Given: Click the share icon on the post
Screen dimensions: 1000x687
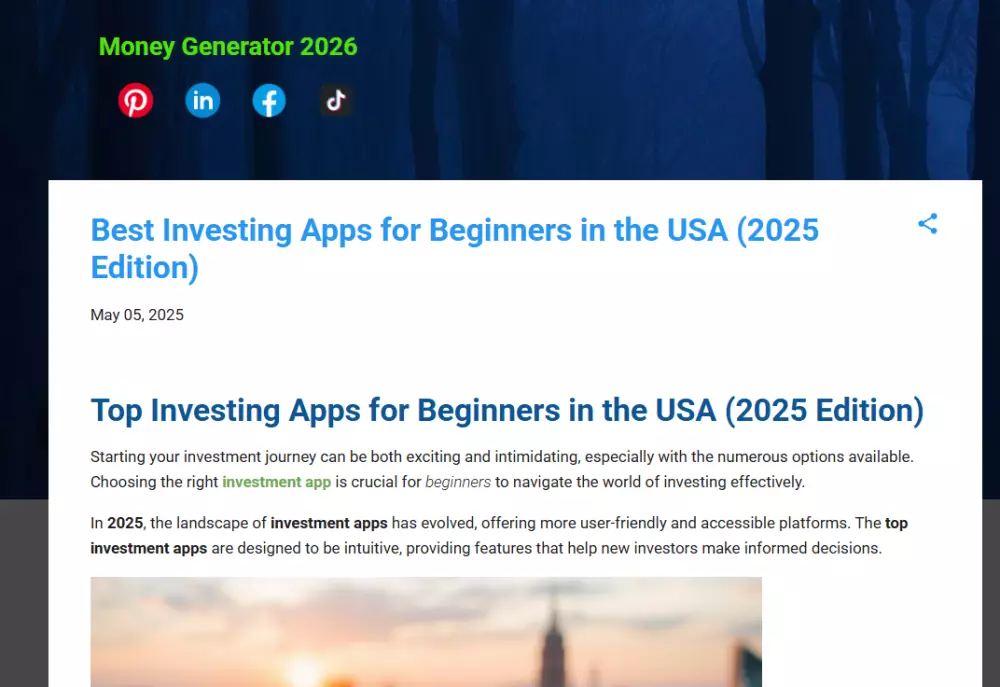Looking at the screenshot, I should [928, 224].
